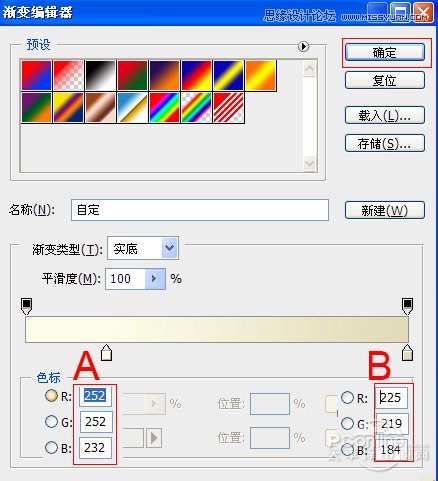This screenshot has height=481, width=438.
Task: Click 存储(S)... to save gradients
Action: [385, 143]
